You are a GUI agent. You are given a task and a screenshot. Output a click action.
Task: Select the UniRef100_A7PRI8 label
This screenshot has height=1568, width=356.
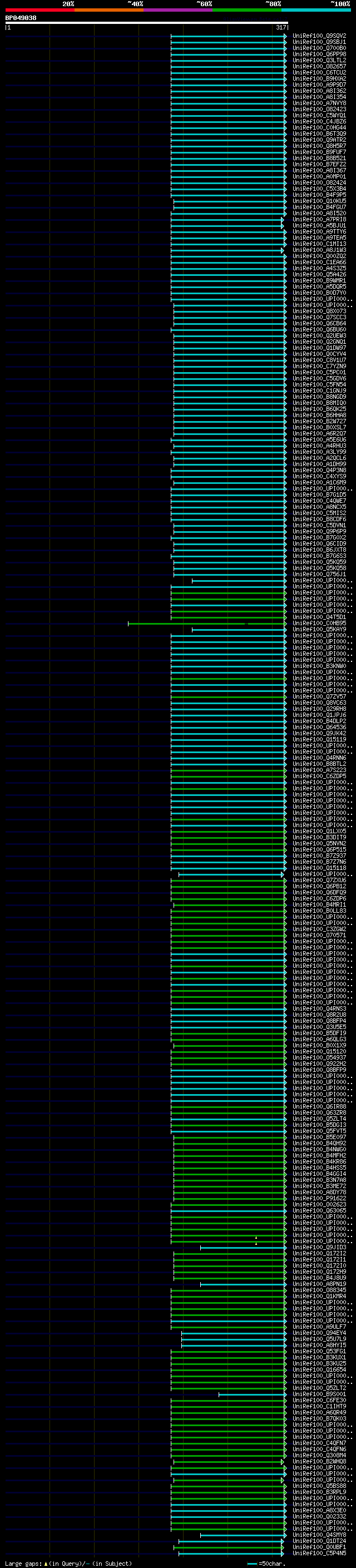[x=319, y=219]
